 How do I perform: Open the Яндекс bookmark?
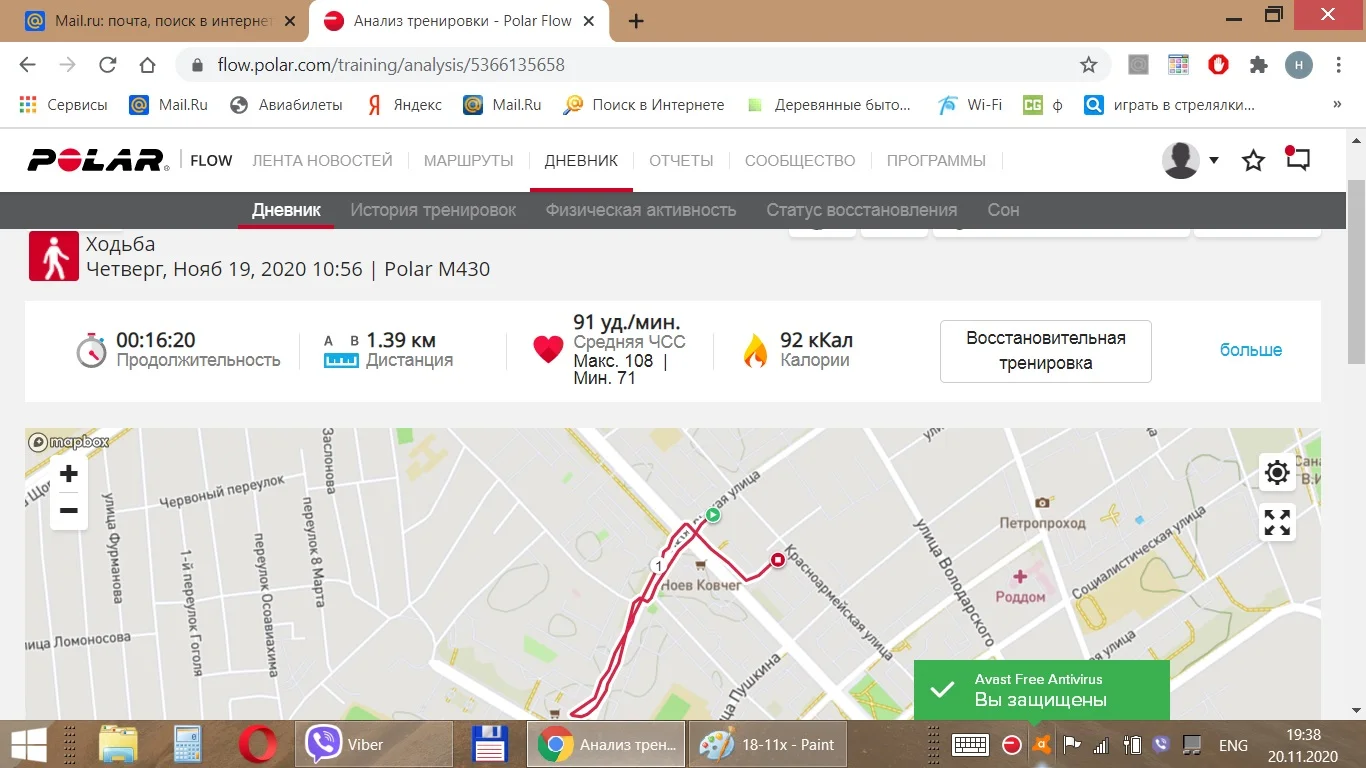404,104
